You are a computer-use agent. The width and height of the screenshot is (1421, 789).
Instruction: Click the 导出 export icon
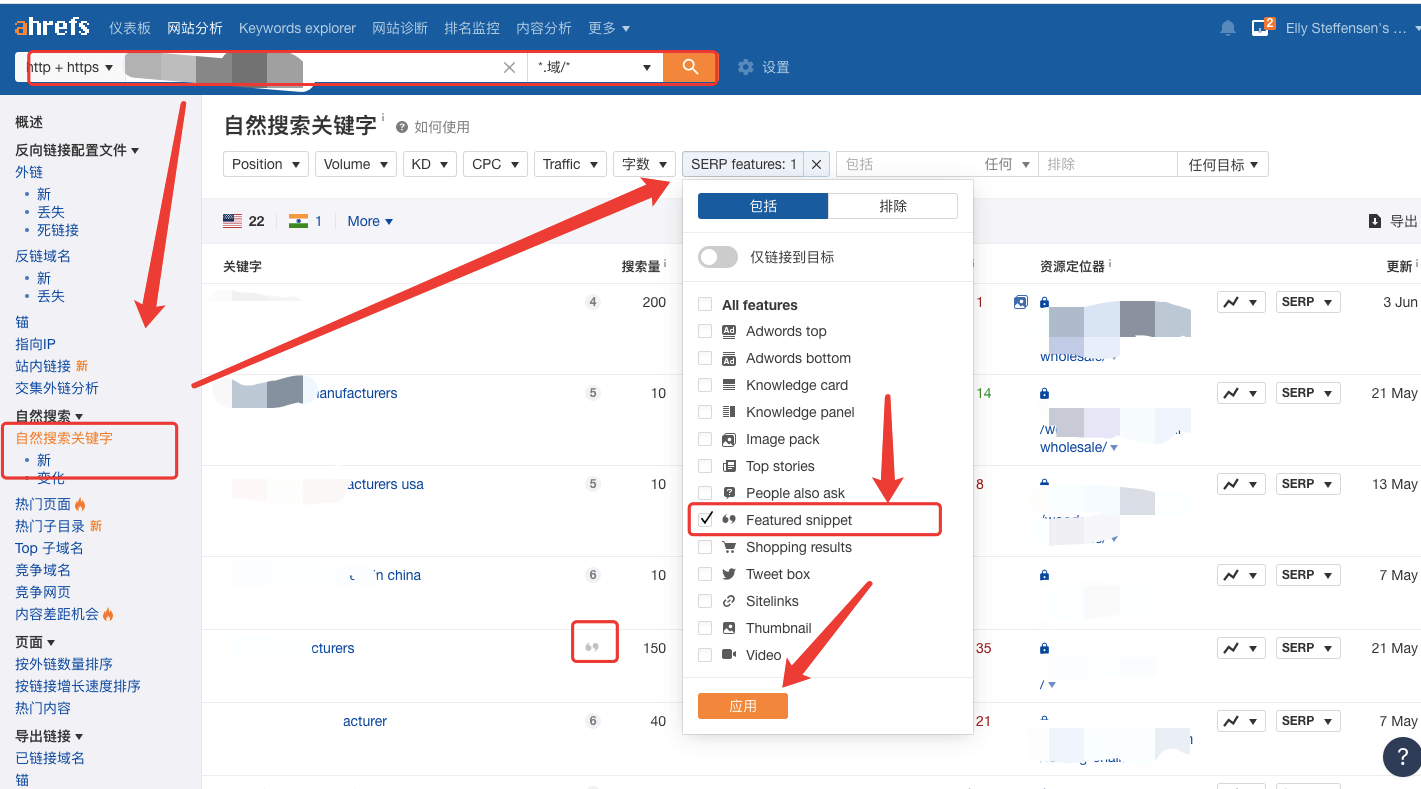pyautogui.click(x=1375, y=221)
